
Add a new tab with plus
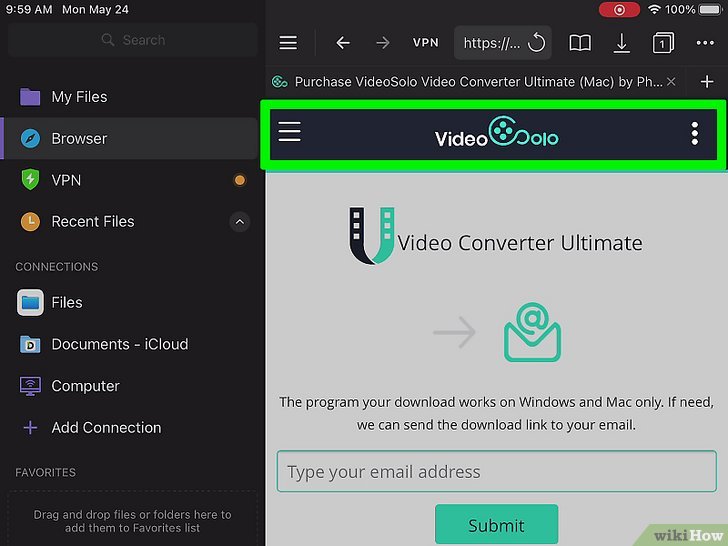707,82
